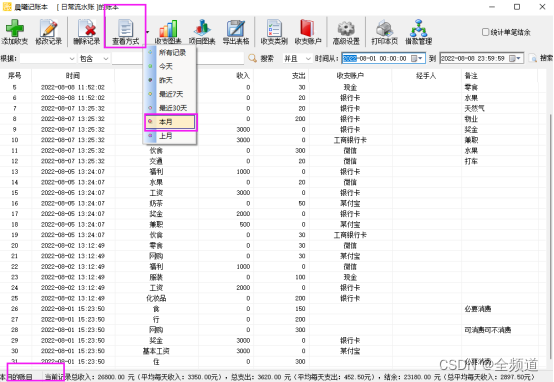Click the app logo in the title bar
Viewport: 554px width, 382px height.
coord(7,7)
